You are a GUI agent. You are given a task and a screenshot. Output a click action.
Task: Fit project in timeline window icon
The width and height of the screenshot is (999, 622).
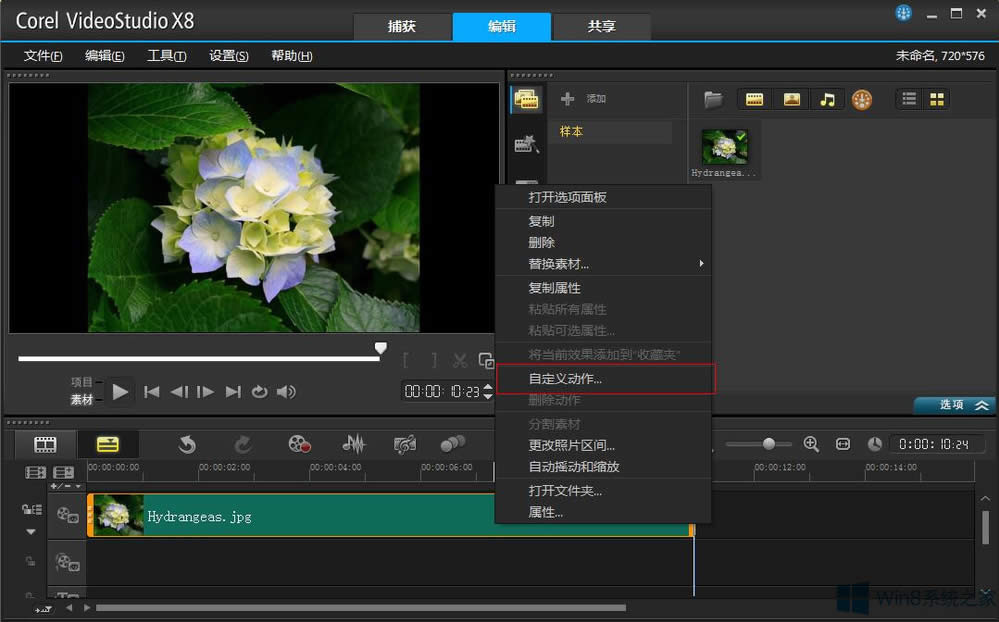[x=843, y=444]
